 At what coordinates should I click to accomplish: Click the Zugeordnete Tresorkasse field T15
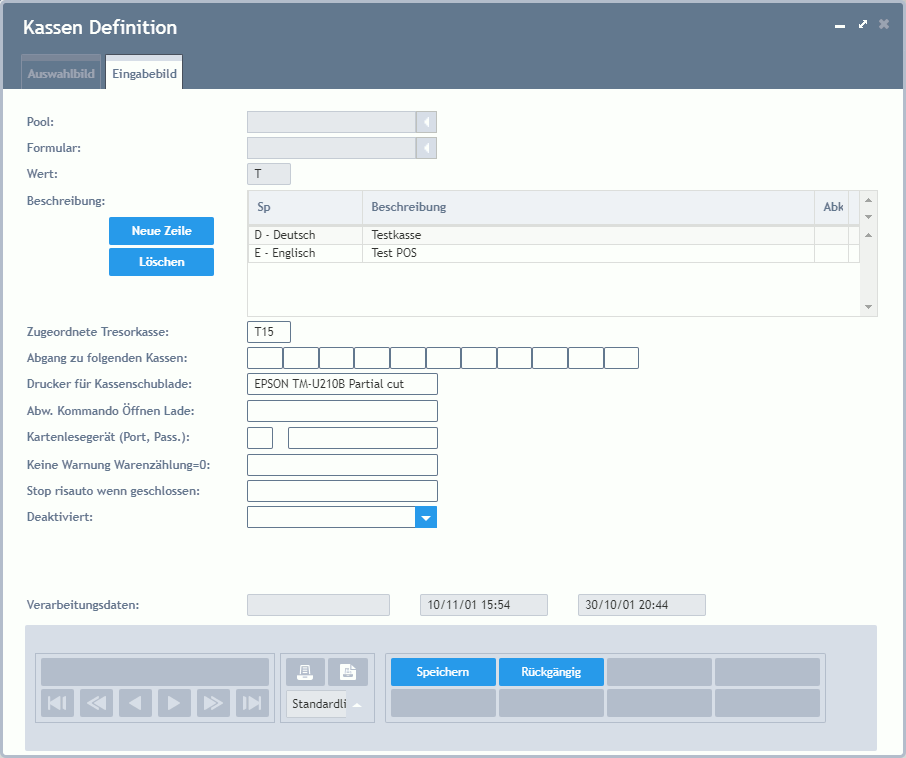tap(269, 332)
